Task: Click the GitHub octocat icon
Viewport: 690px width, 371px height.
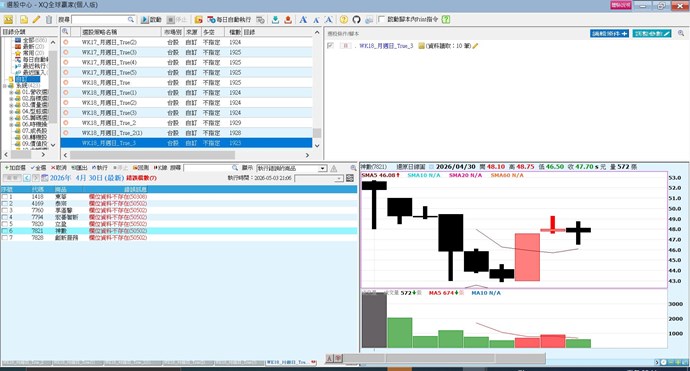Action: click(x=356, y=20)
